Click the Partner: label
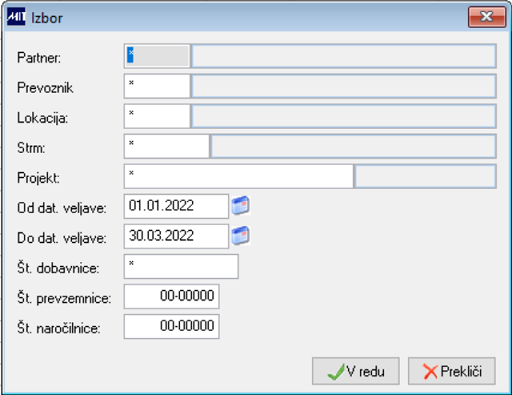This screenshot has height=395, width=512. point(39,58)
